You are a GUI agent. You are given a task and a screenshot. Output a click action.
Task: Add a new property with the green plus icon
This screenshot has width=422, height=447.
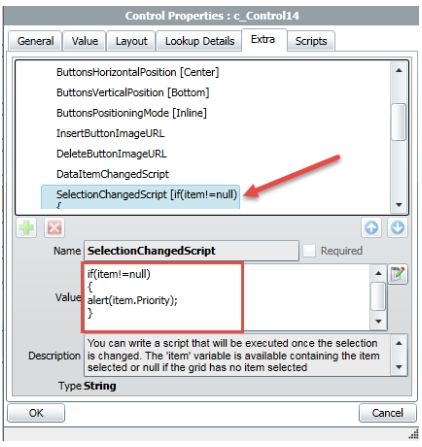(26, 228)
